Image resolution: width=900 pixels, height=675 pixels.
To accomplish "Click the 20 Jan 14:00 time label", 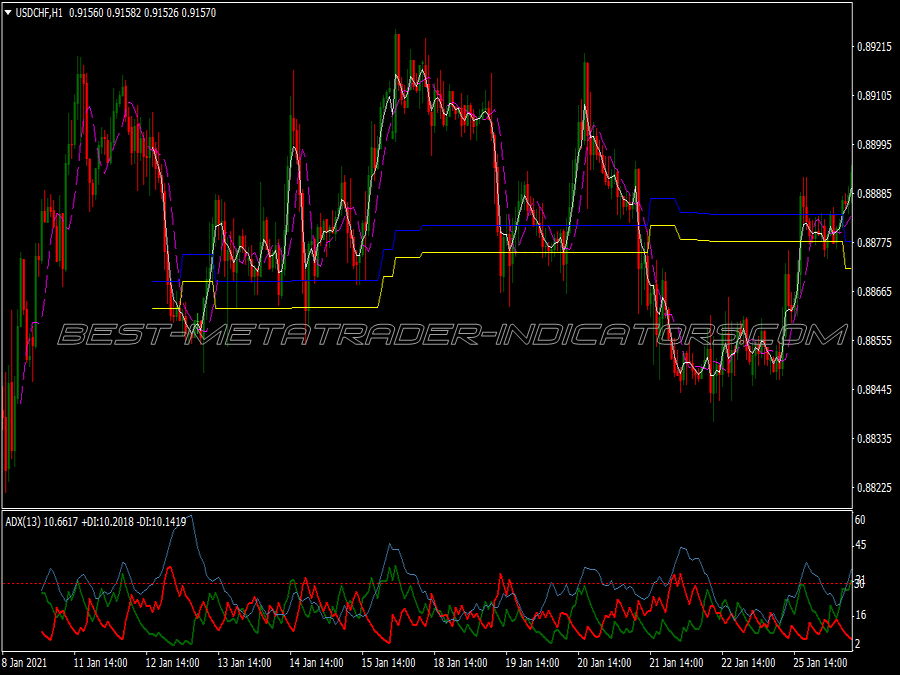I will [x=604, y=662].
